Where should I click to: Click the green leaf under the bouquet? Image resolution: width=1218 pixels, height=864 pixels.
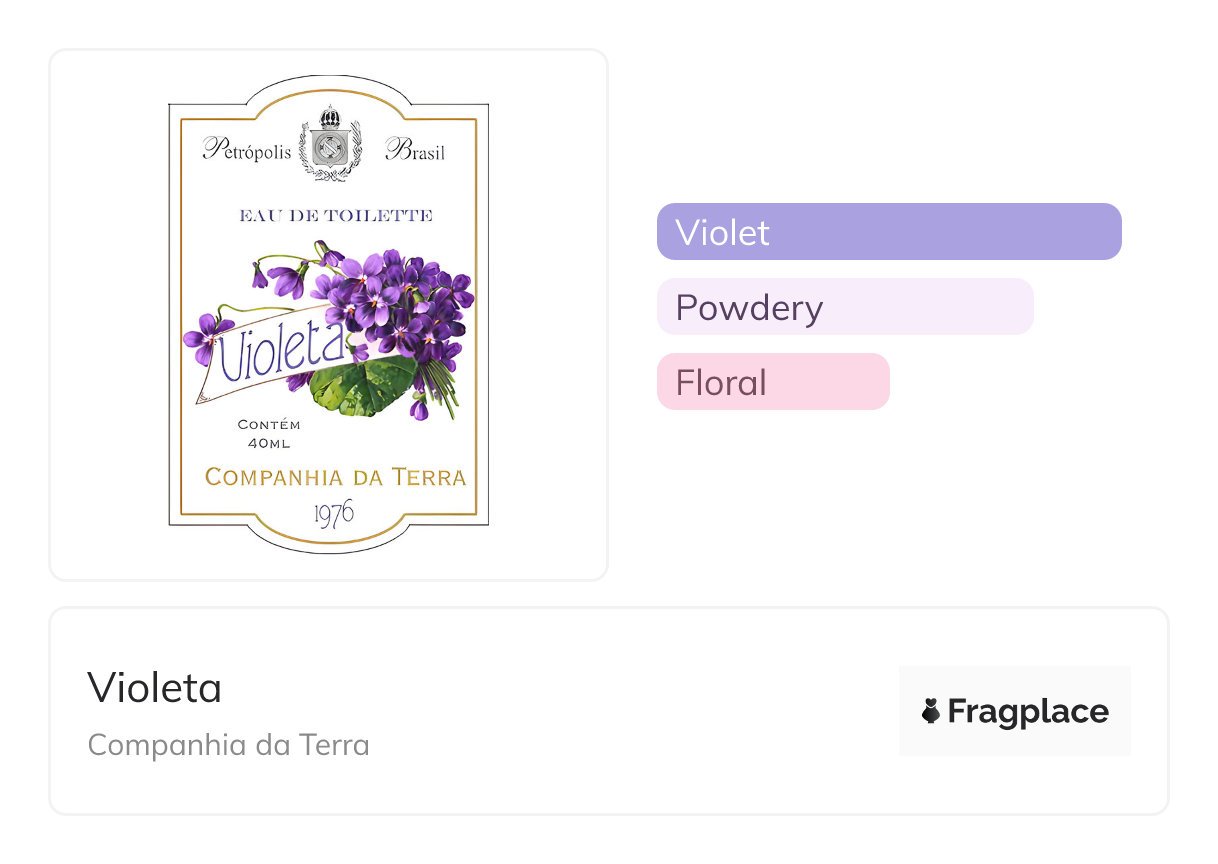pyautogui.click(x=360, y=385)
